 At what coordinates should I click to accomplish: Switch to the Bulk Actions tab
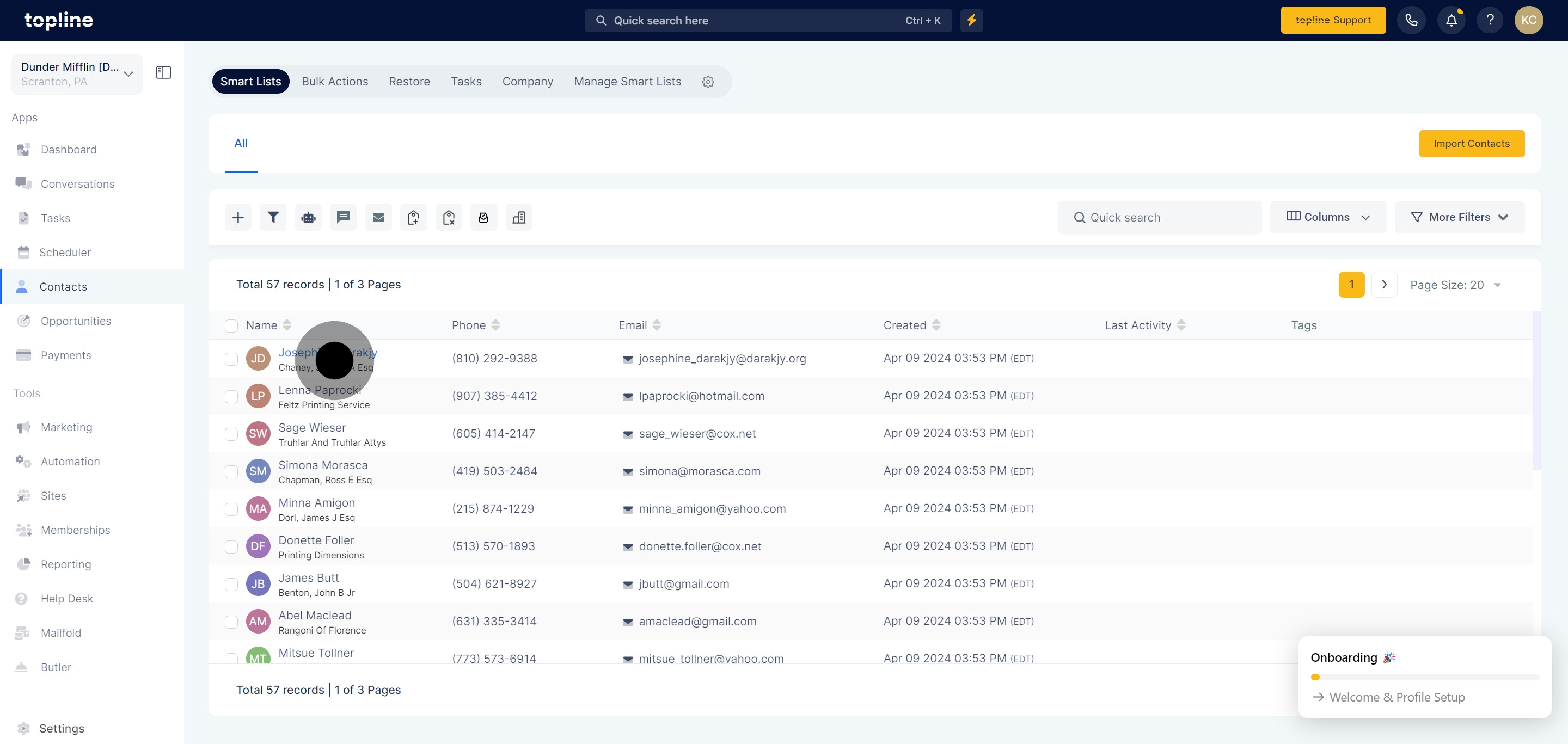pyautogui.click(x=335, y=82)
